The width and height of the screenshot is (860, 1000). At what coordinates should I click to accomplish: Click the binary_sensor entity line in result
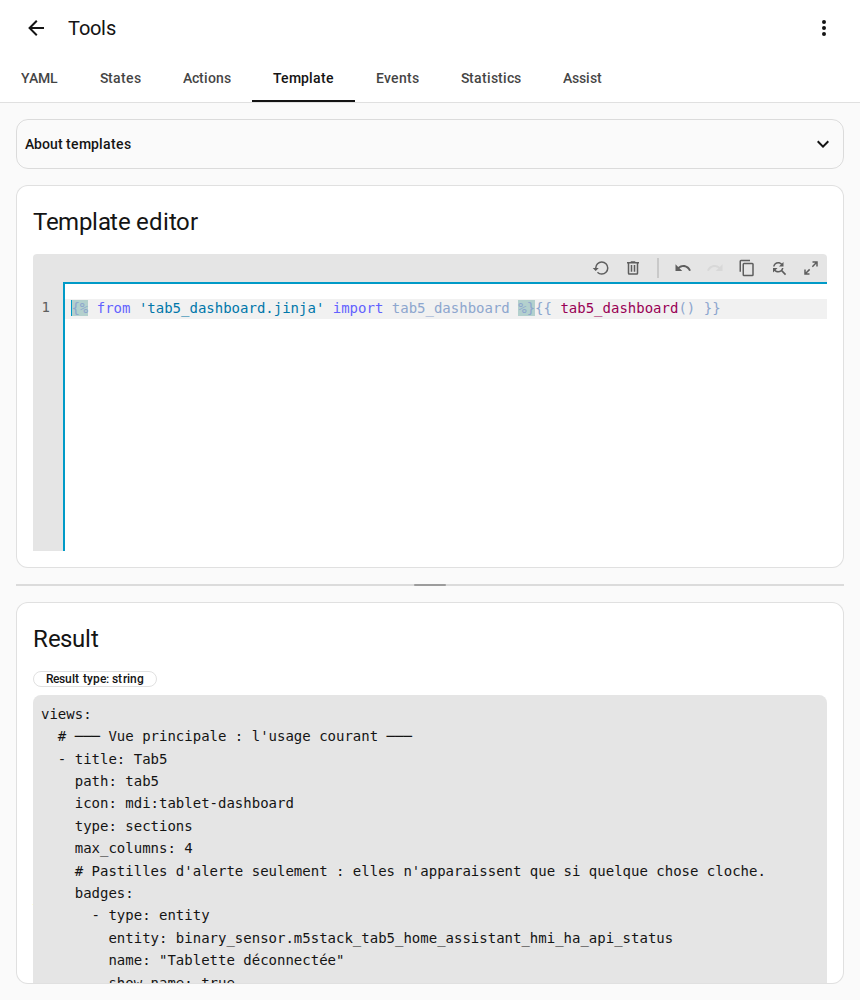pos(390,938)
